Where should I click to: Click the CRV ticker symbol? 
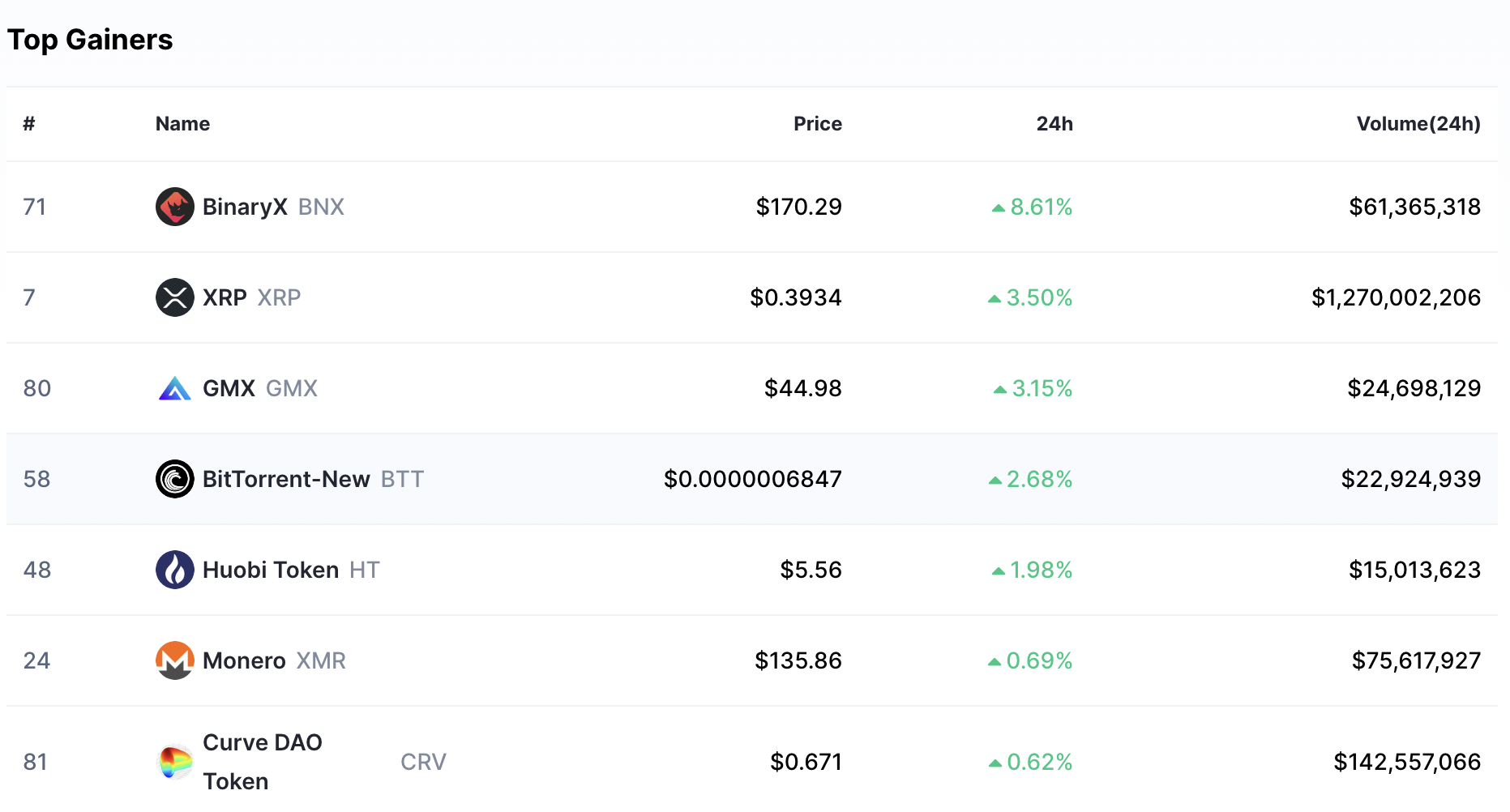click(x=423, y=762)
